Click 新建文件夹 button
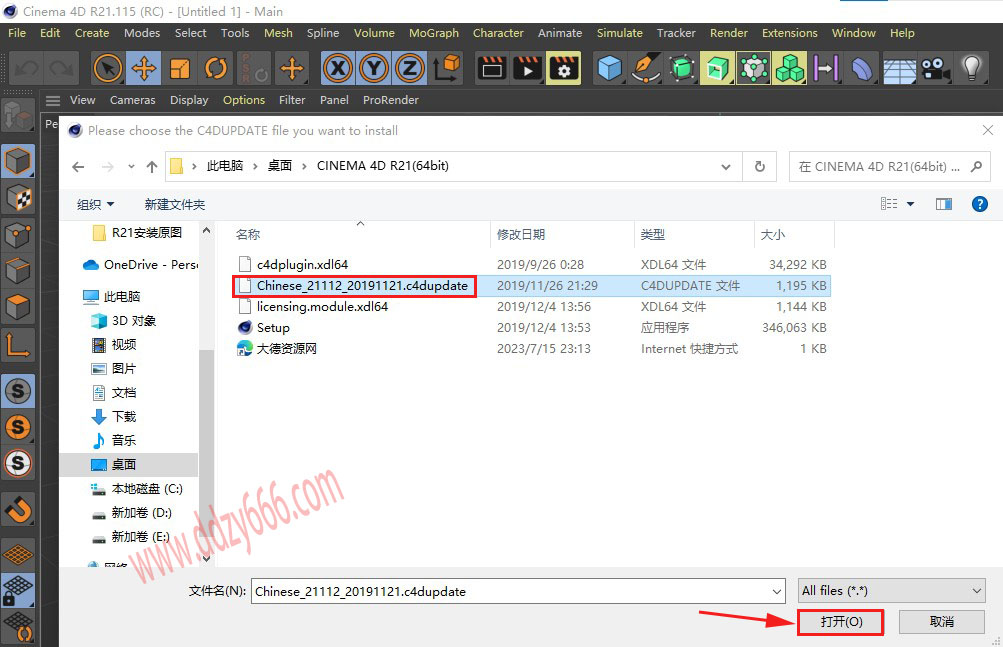 click(175, 204)
